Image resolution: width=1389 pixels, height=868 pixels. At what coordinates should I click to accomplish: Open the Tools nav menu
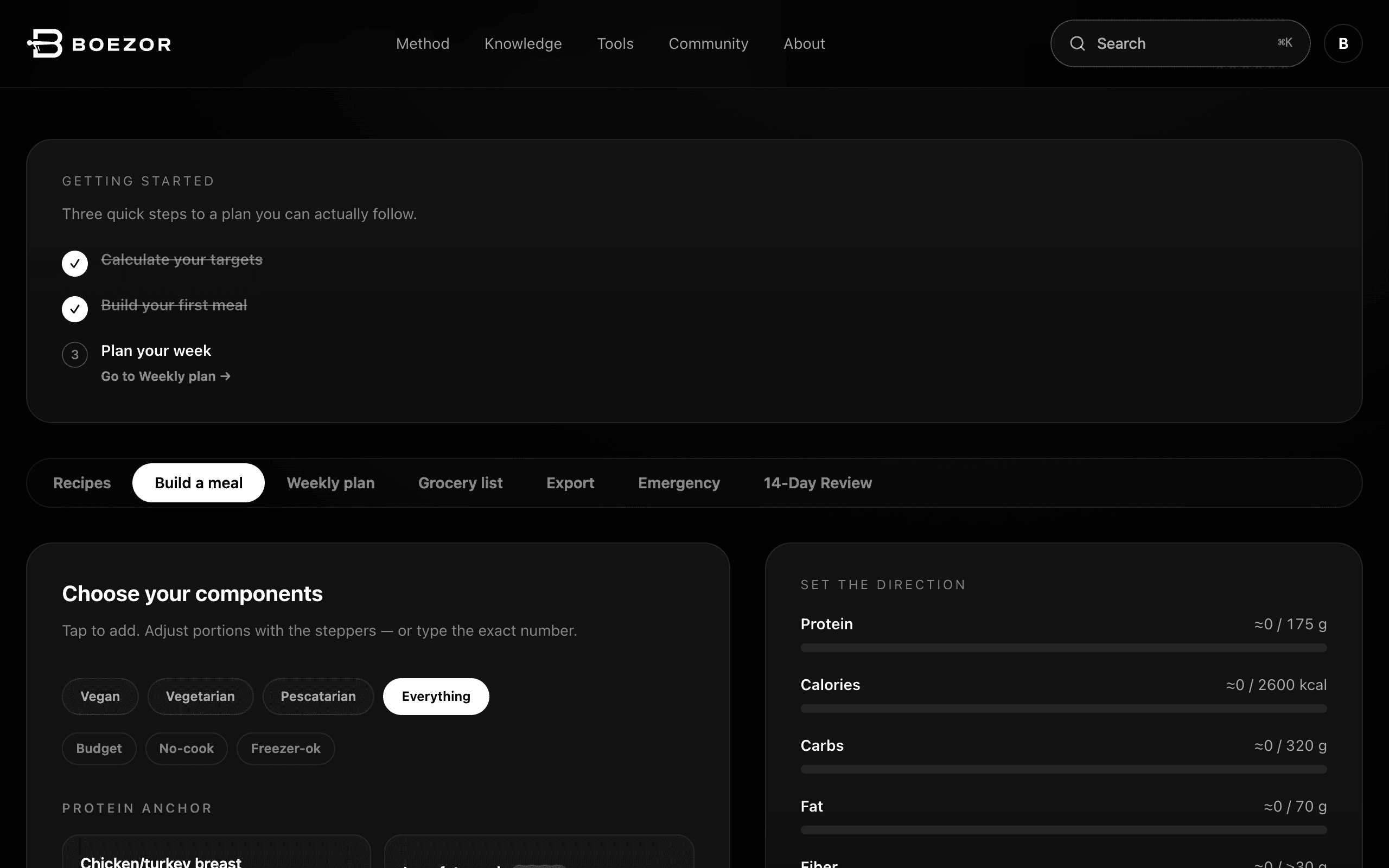pyautogui.click(x=615, y=43)
